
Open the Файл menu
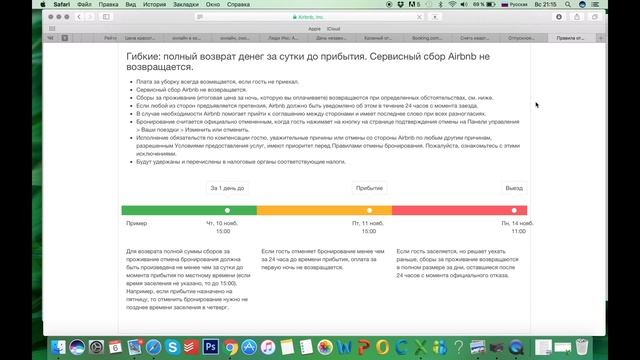click(x=84, y=4)
